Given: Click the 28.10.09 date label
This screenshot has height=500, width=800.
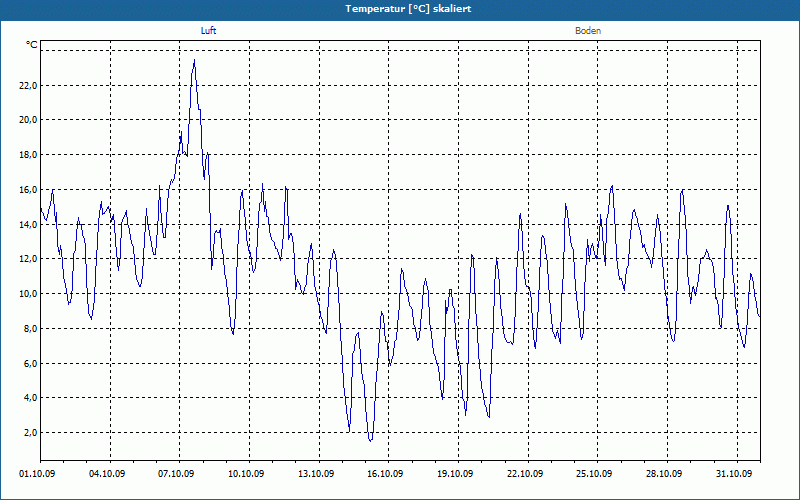Looking at the screenshot, I should coord(664,474).
